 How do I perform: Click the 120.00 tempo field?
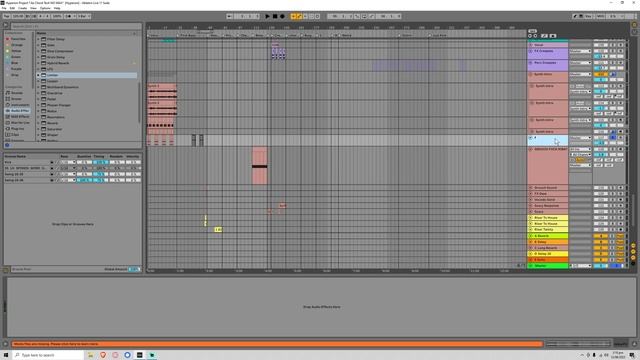[18, 16]
